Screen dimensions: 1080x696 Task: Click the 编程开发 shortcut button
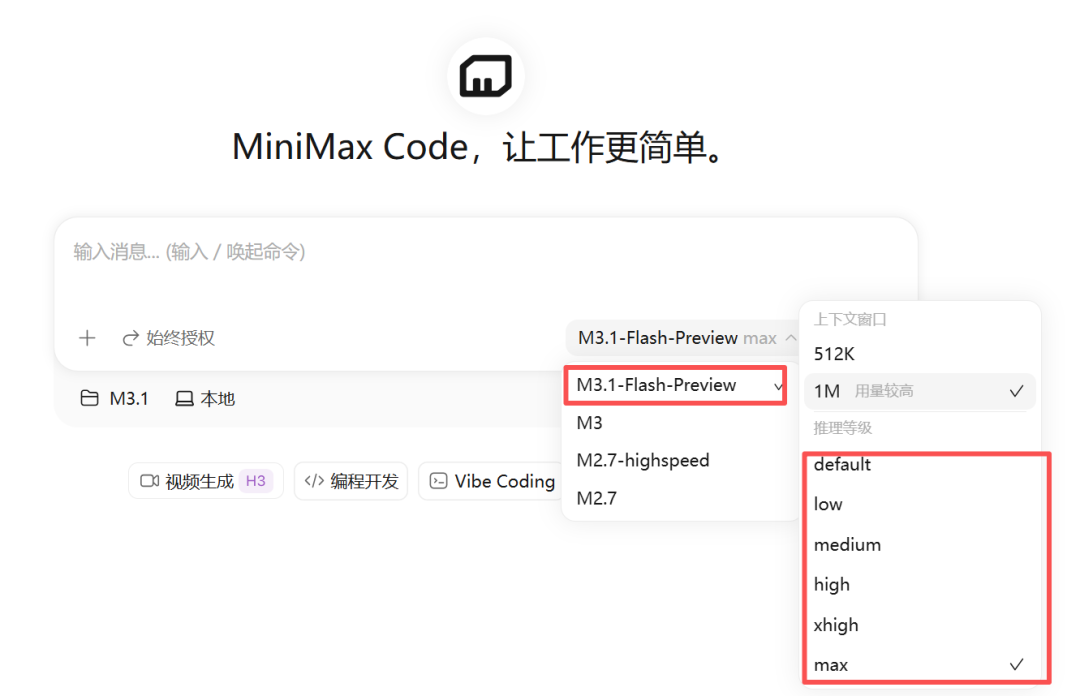pyautogui.click(x=351, y=481)
